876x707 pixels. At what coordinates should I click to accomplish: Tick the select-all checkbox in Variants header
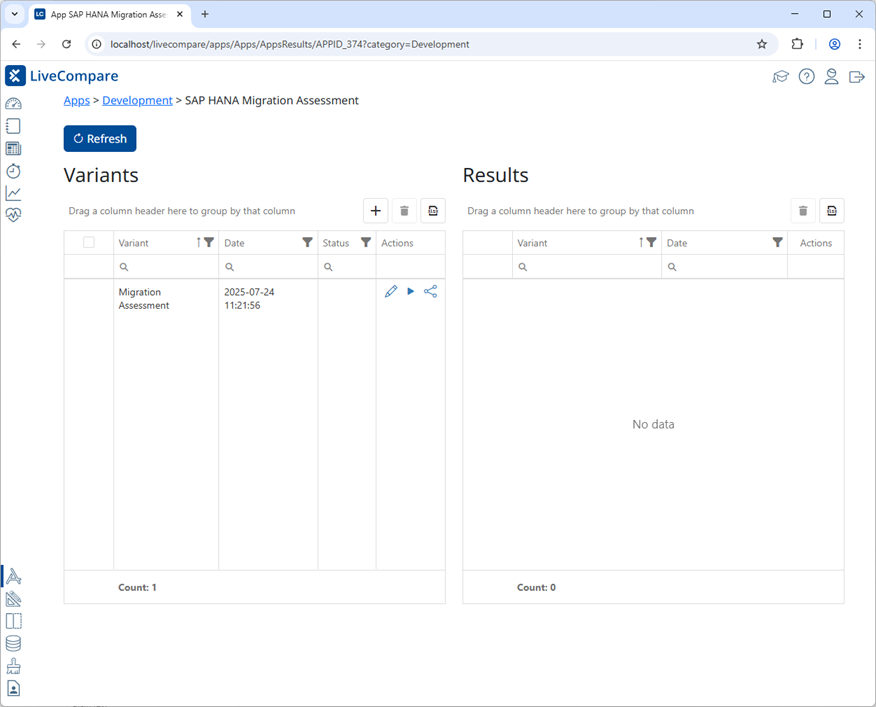[x=89, y=243]
